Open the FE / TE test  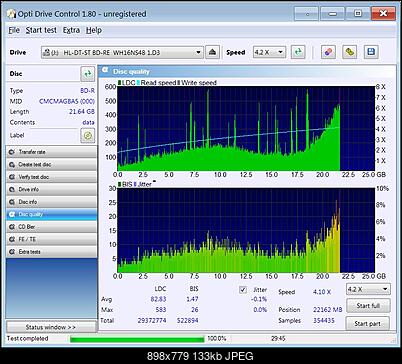(52, 239)
